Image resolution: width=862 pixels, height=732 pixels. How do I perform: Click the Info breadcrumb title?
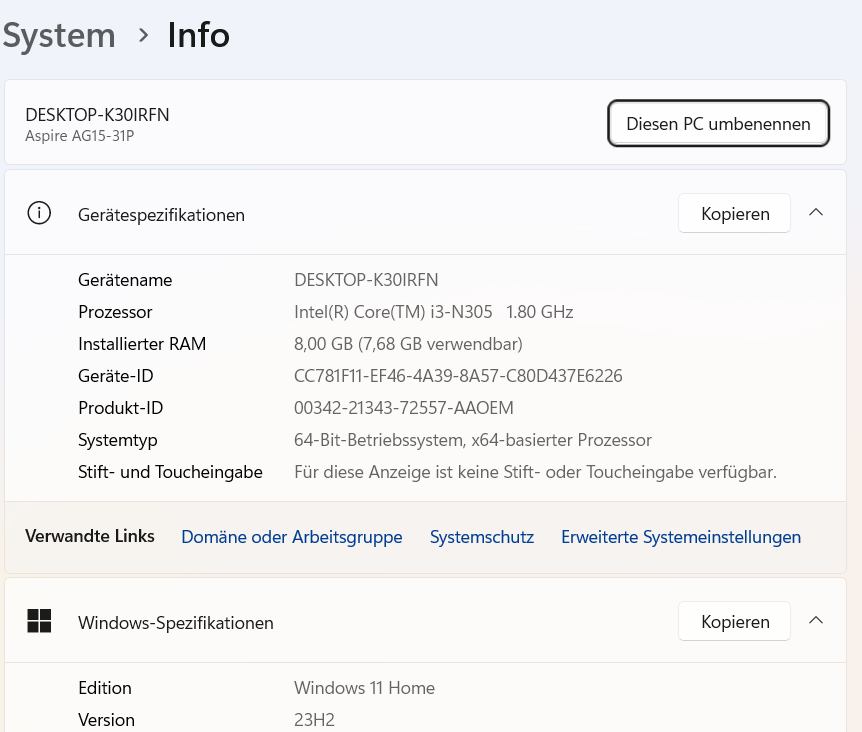198,35
